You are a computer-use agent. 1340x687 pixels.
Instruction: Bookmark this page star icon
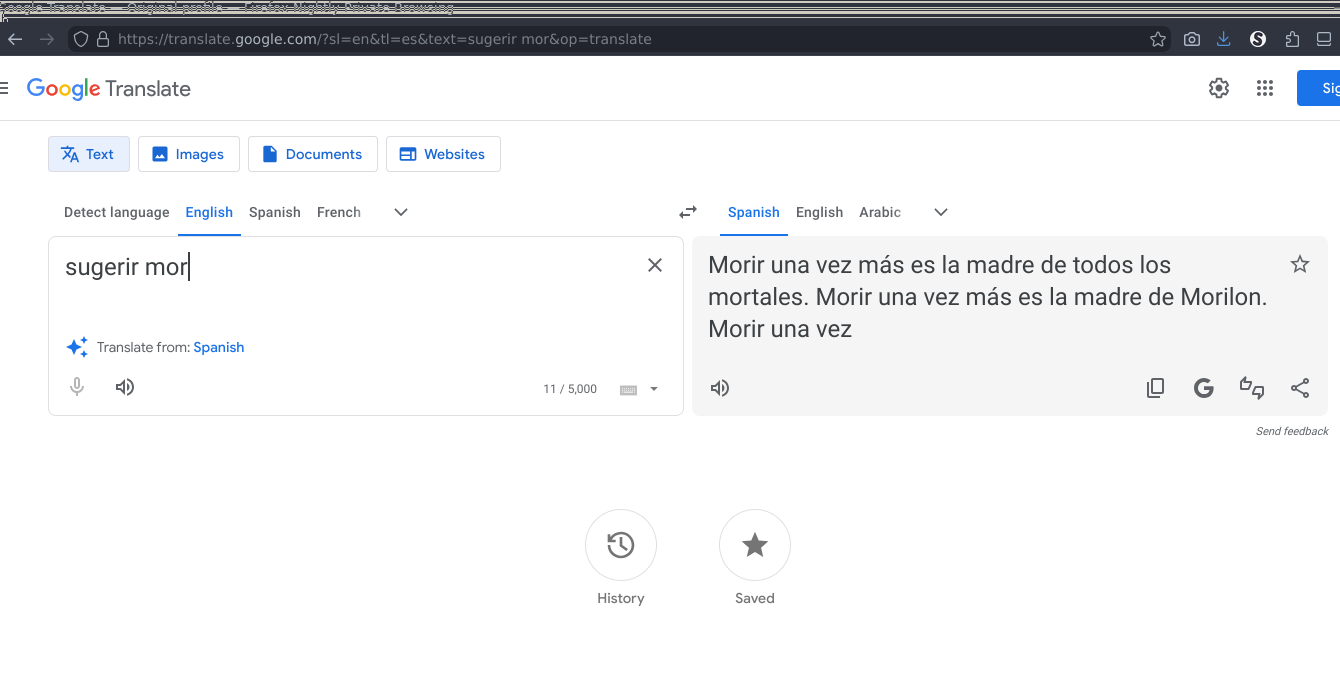click(x=1158, y=39)
